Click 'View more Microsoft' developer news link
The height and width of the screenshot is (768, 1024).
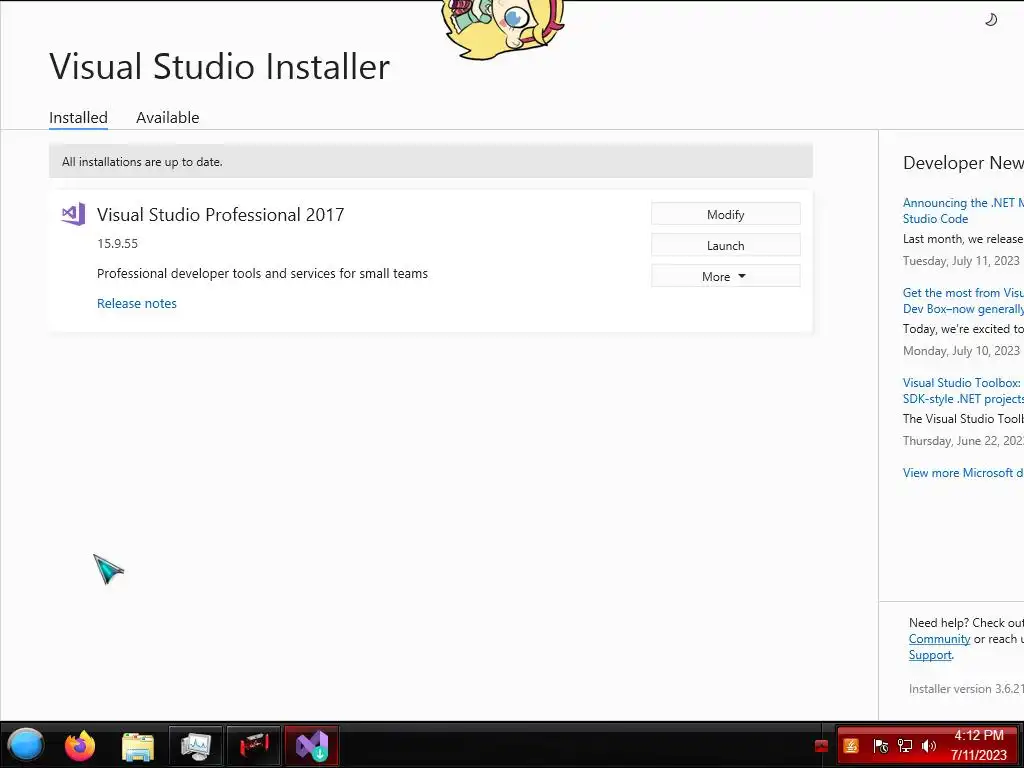(963, 473)
